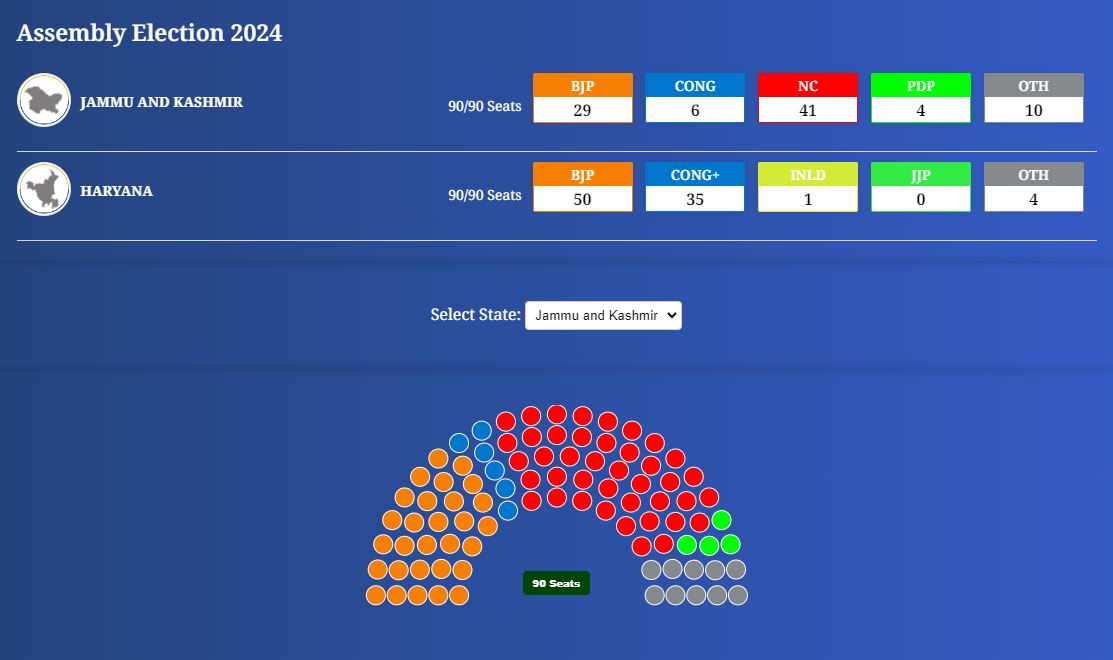This screenshot has width=1113, height=660.
Task: Click the Haryana OTH tile showing 4
Action: [x=1034, y=187]
